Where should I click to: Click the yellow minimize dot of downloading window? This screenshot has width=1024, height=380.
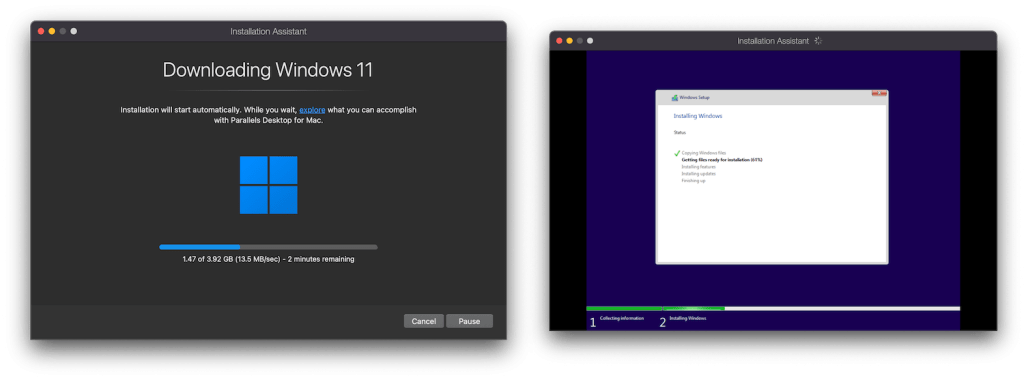coord(52,31)
